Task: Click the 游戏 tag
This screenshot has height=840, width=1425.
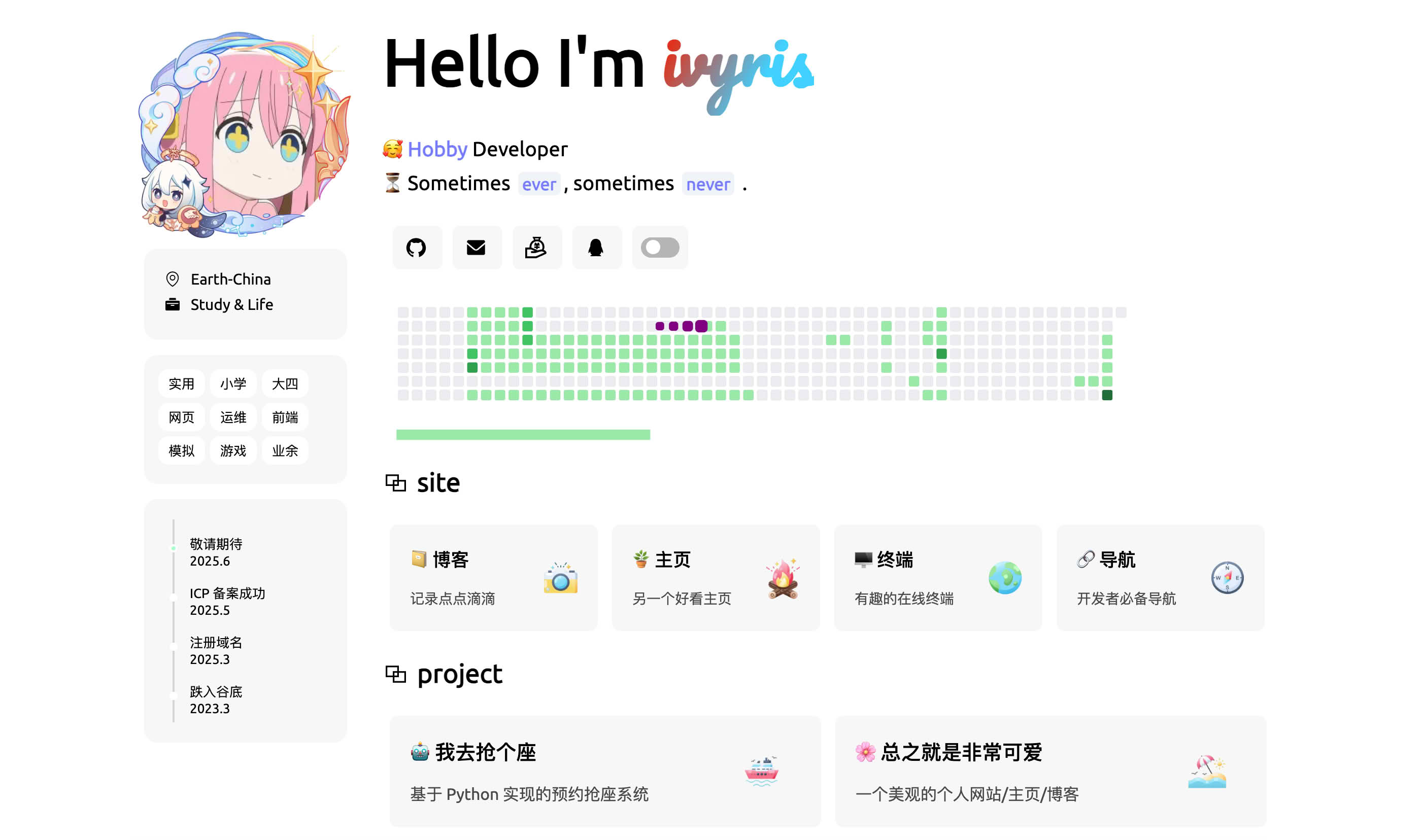Action: point(233,451)
